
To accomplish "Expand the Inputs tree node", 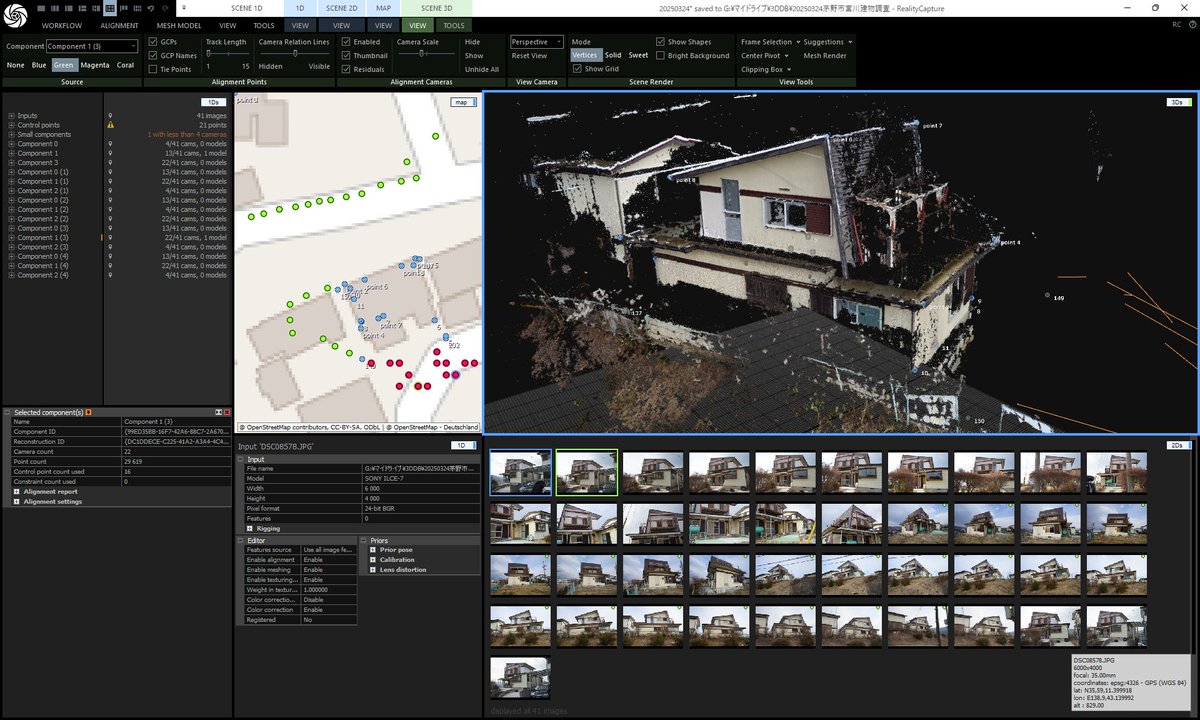I will (11, 116).
